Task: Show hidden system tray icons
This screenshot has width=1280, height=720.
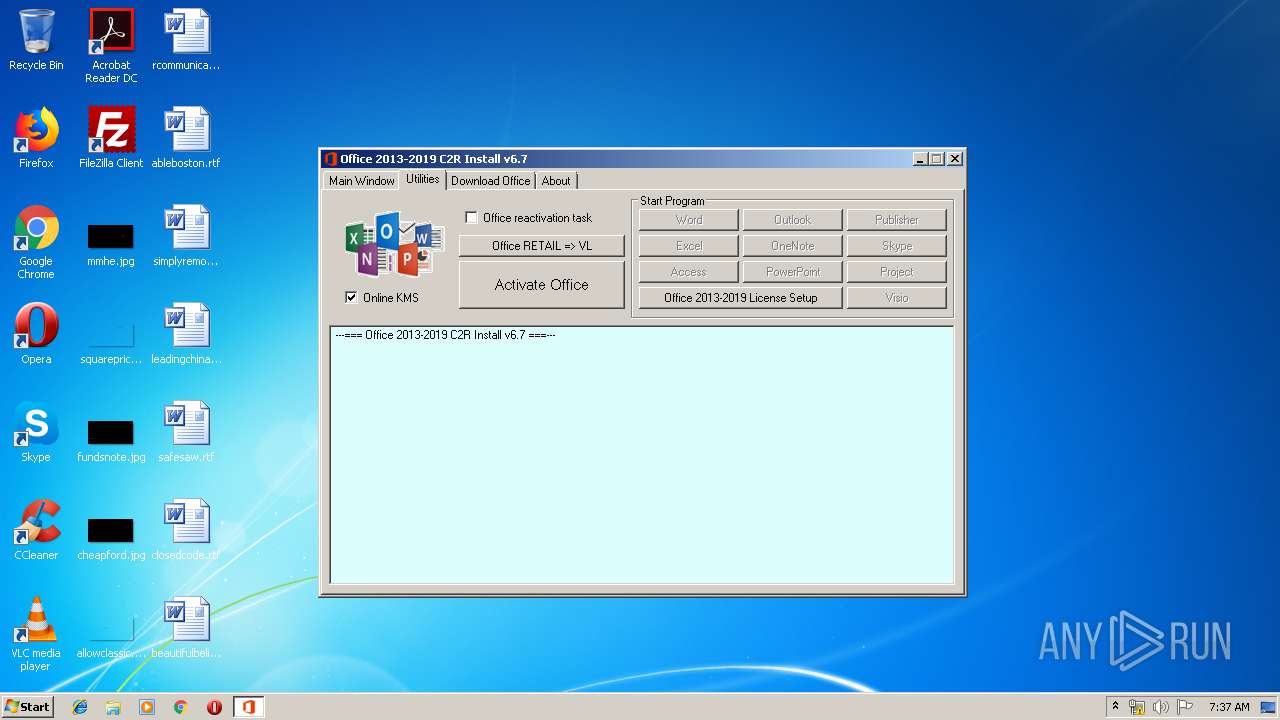Action: click(1115, 707)
